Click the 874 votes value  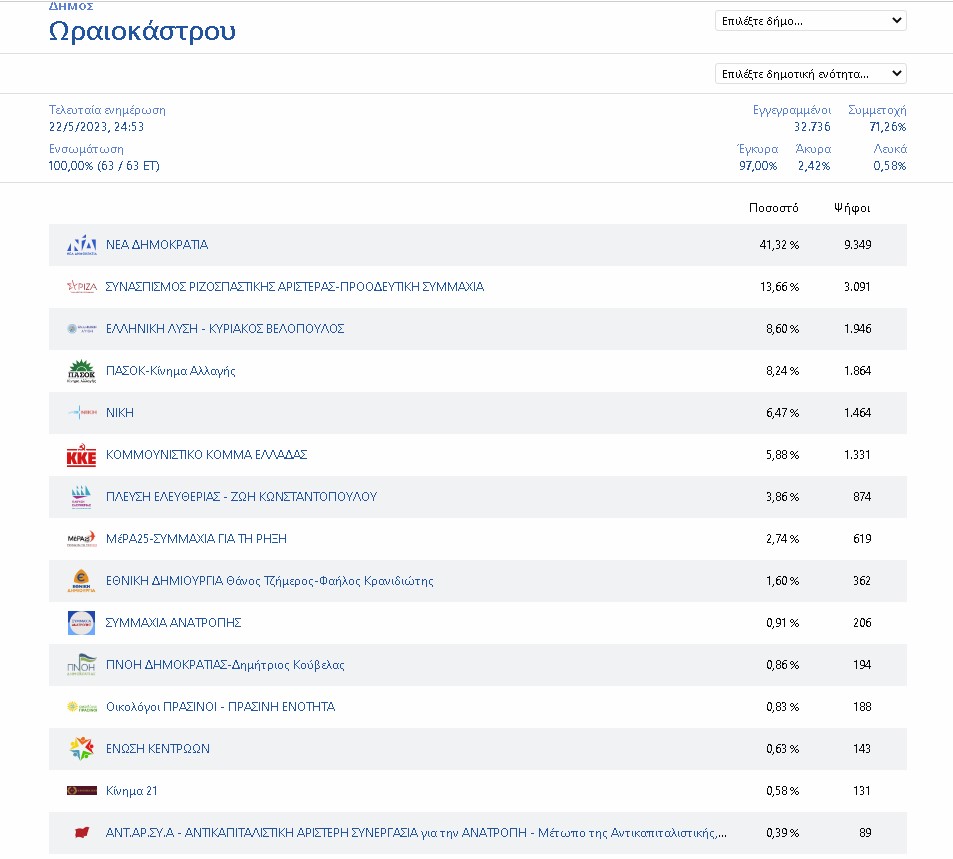coord(862,497)
